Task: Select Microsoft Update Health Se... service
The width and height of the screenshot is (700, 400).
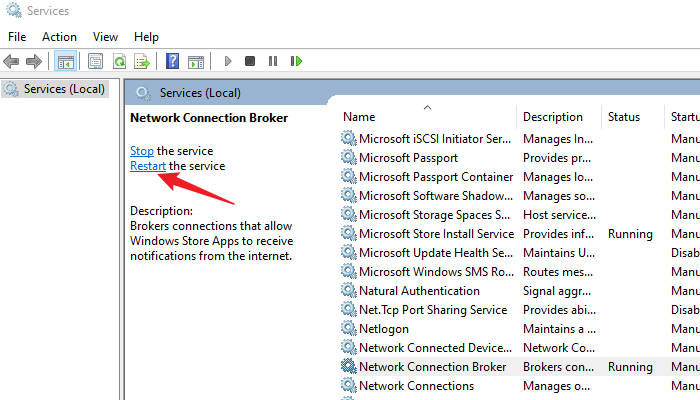Action: tap(436, 253)
